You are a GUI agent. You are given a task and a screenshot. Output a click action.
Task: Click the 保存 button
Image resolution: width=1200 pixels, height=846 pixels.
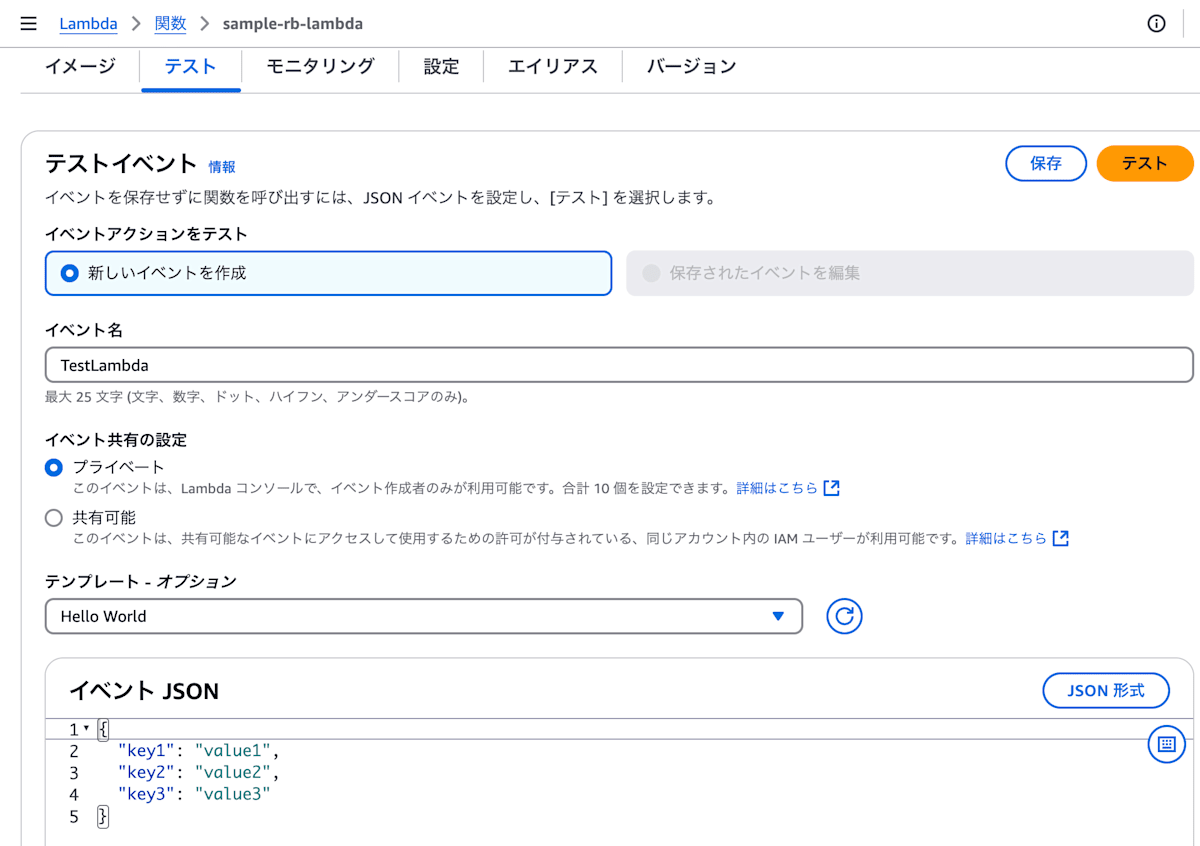point(1046,163)
